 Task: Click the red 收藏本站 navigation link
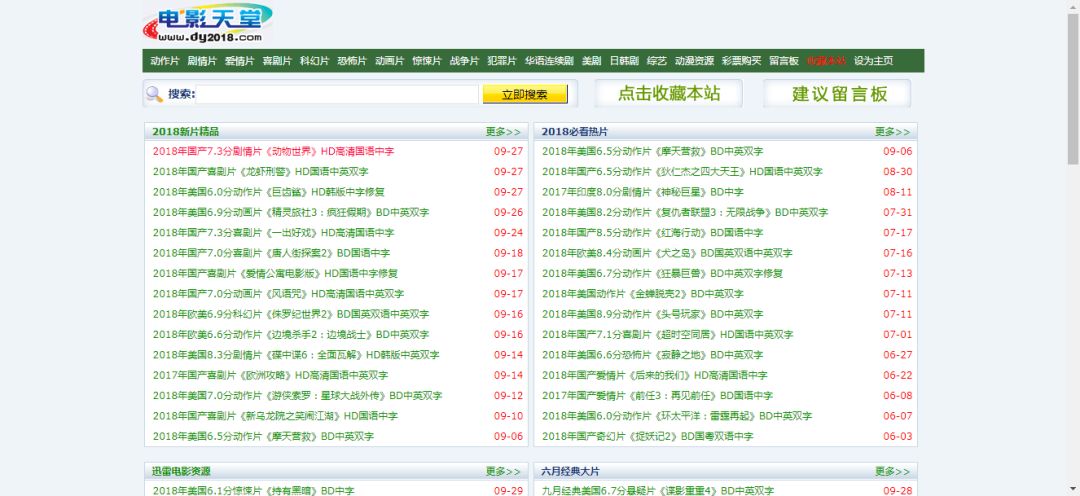[826, 61]
